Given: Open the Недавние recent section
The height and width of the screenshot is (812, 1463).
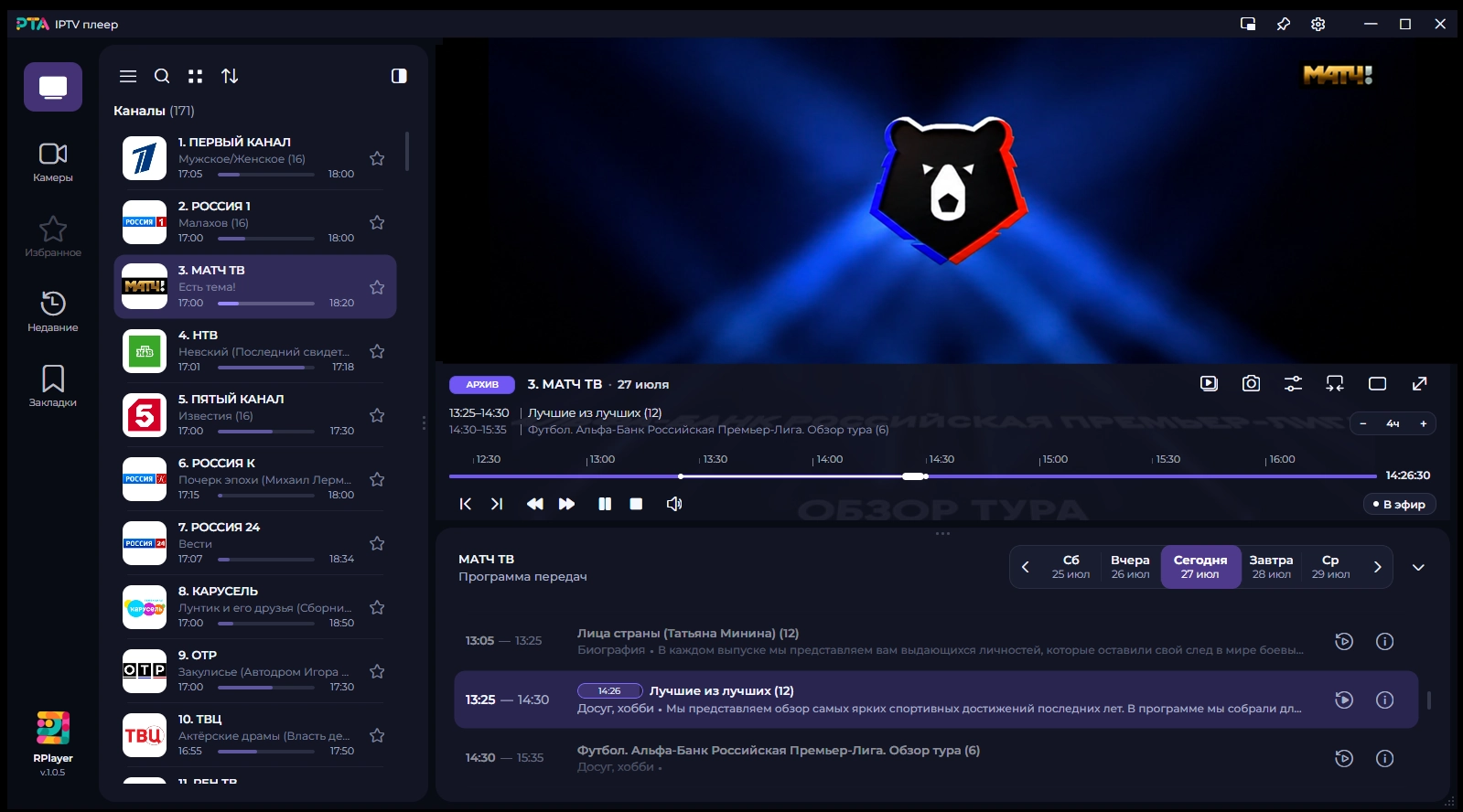Looking at the screenshot, I should click(x=53, y=312).
